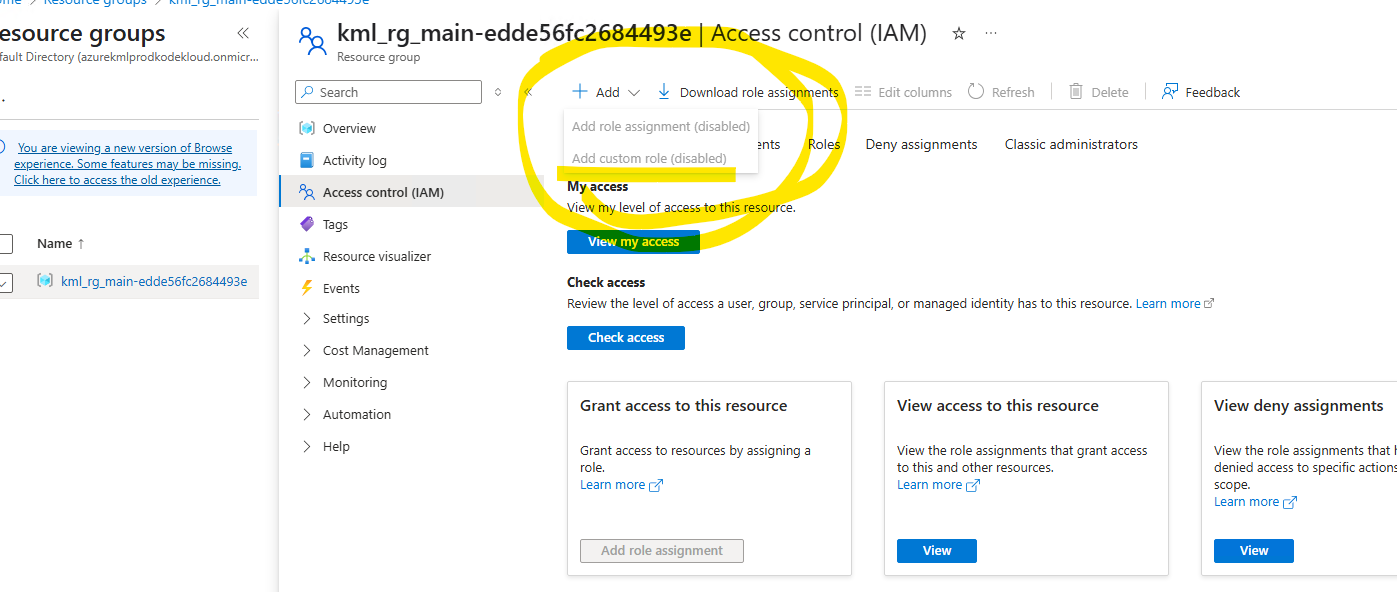Click the "My access" heading
The image size is (1397, 592).
[598, 186]
